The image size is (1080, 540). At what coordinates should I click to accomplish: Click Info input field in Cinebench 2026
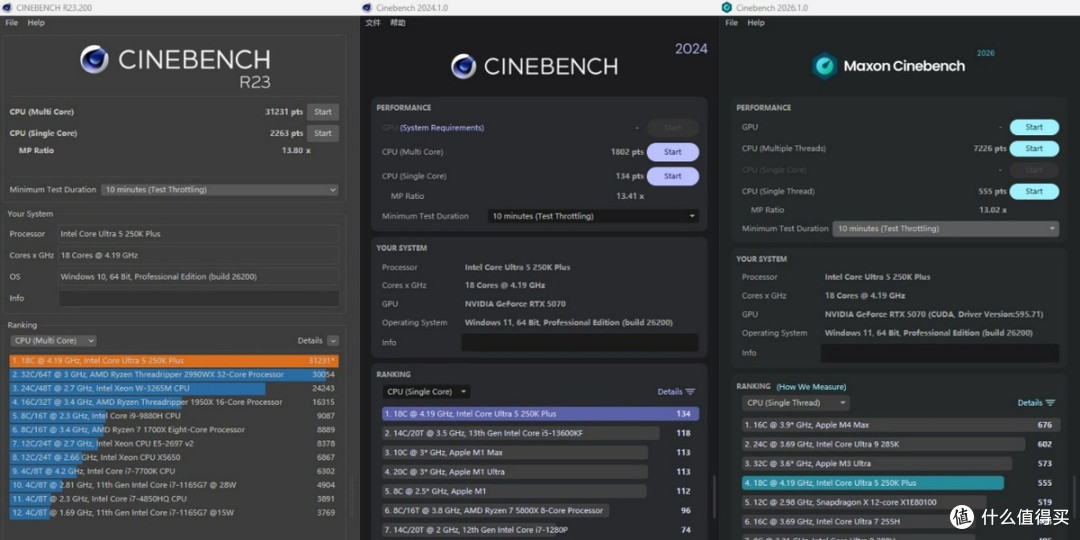point(939,353)
